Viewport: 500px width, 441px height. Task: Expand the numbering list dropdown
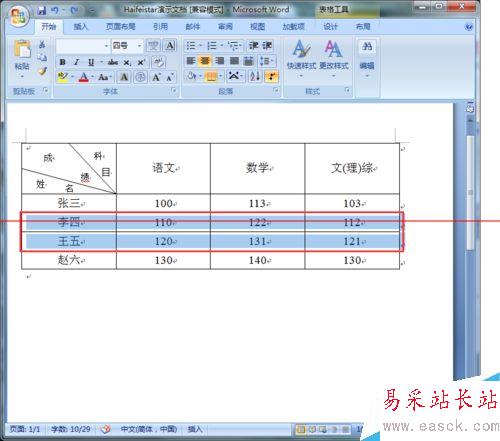(221, 46)
